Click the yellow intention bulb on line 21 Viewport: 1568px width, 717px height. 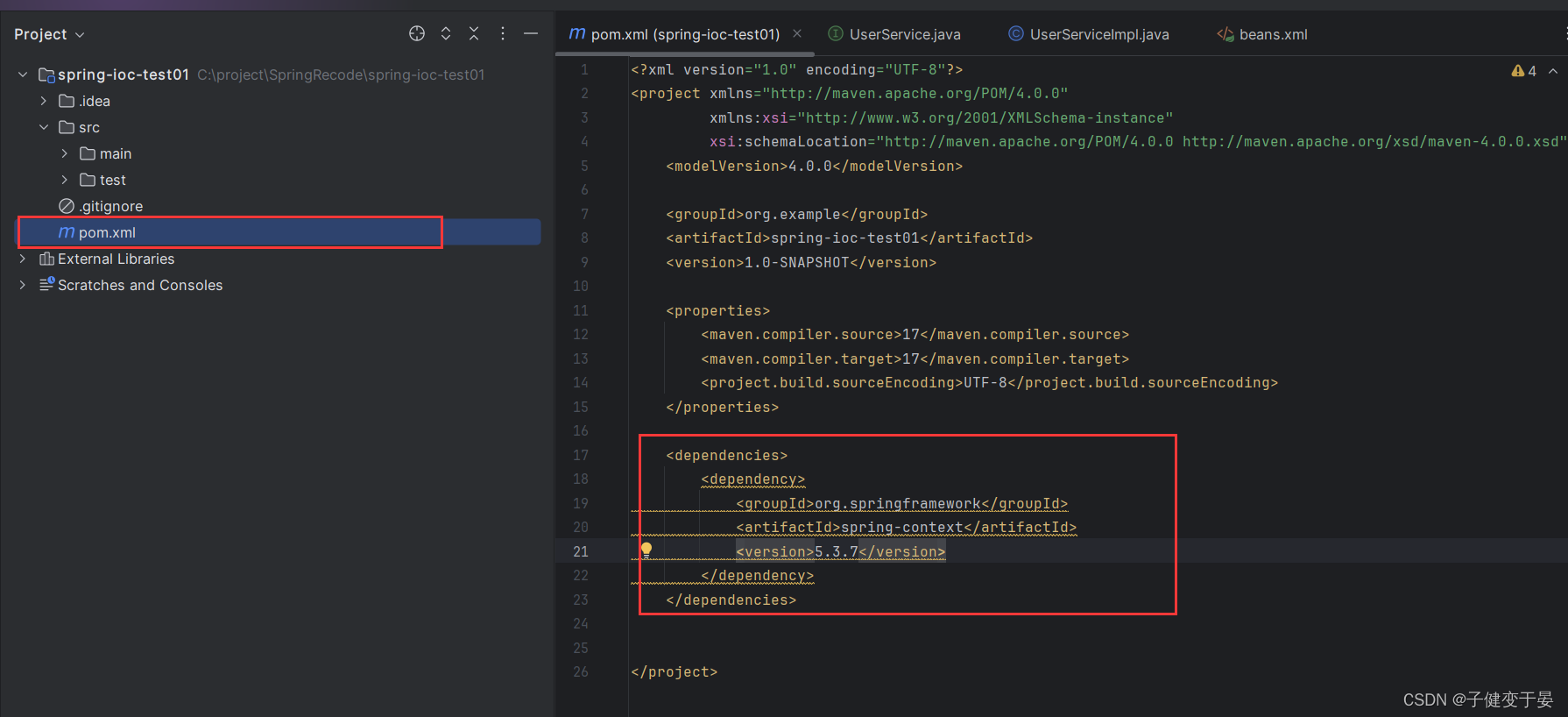[646, 550]
